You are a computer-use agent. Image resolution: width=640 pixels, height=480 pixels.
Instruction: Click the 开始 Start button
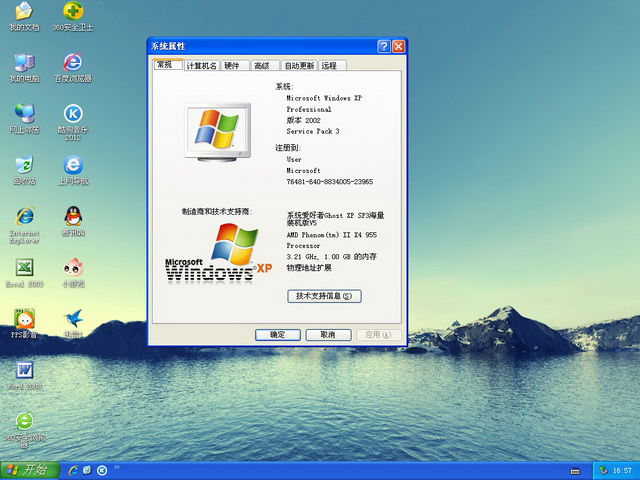click(x=30, y=471)
